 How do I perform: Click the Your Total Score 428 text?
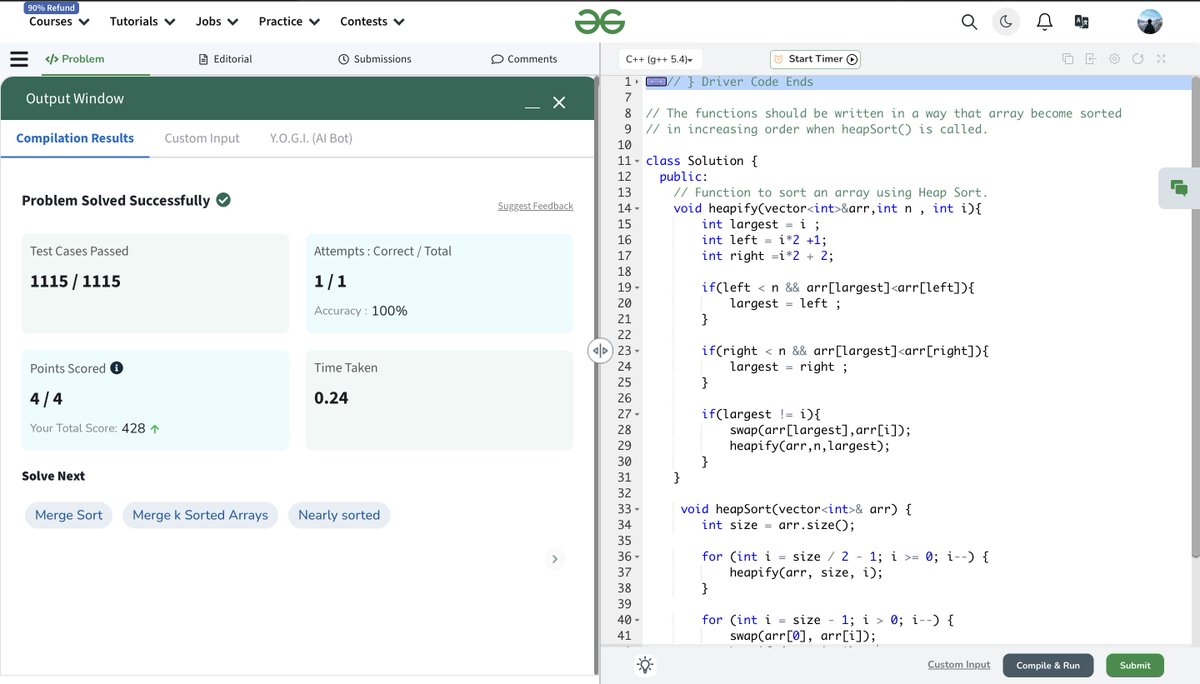pos(95,428)
